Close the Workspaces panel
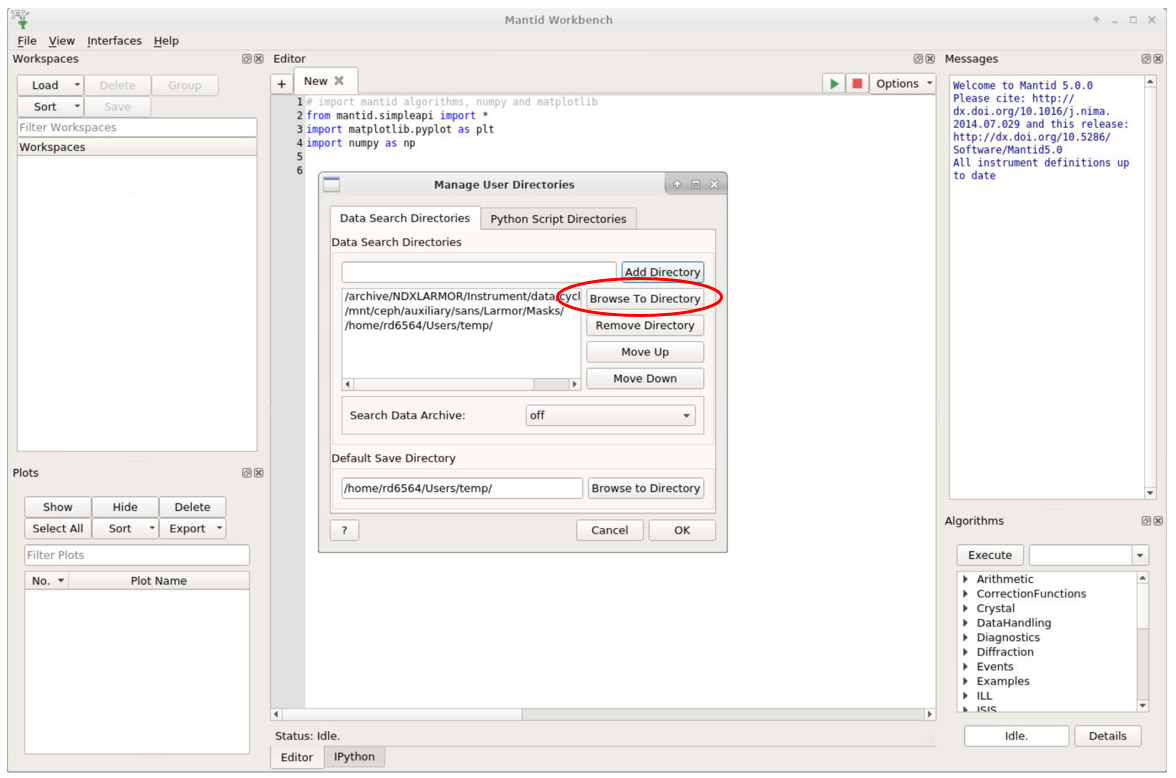Viewport: 1176px width, 778px height. click(x=259, y=59)
